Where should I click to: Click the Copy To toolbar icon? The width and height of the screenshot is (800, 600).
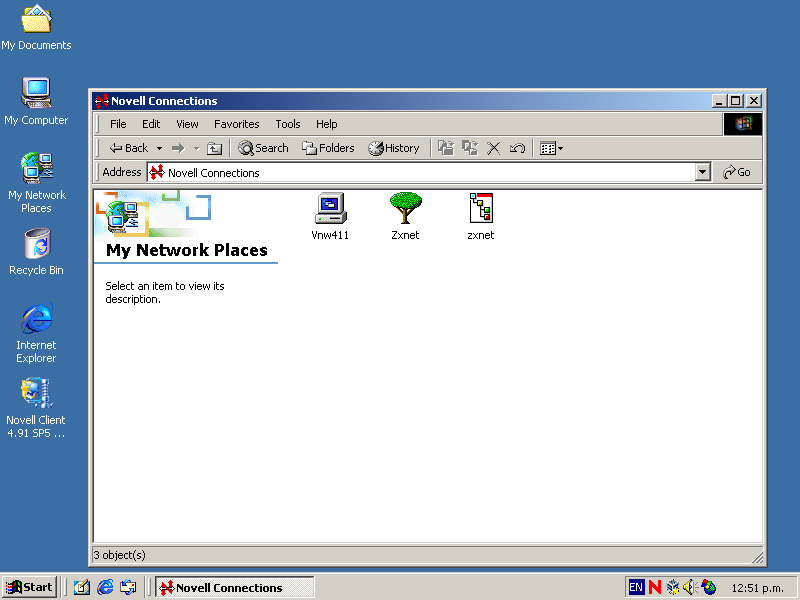(x=470, y=148)
